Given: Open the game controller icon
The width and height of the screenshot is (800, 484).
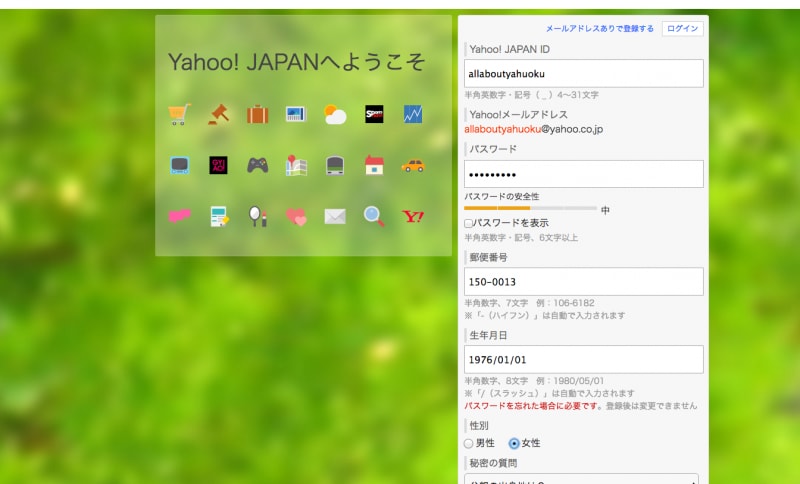Looking at the screenshot, I should (x=257, y=165).
